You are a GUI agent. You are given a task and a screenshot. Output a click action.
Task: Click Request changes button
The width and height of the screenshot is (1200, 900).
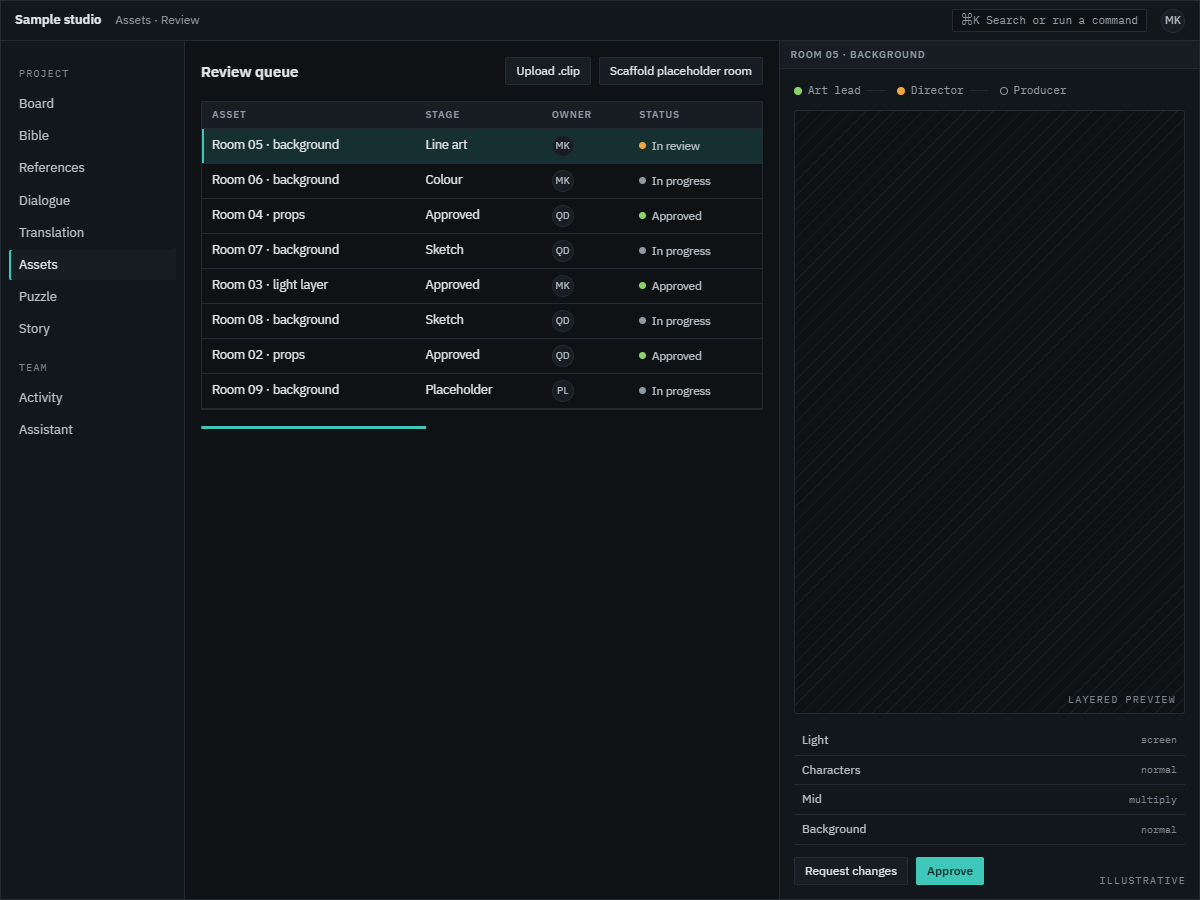click(x=851, y=871)
